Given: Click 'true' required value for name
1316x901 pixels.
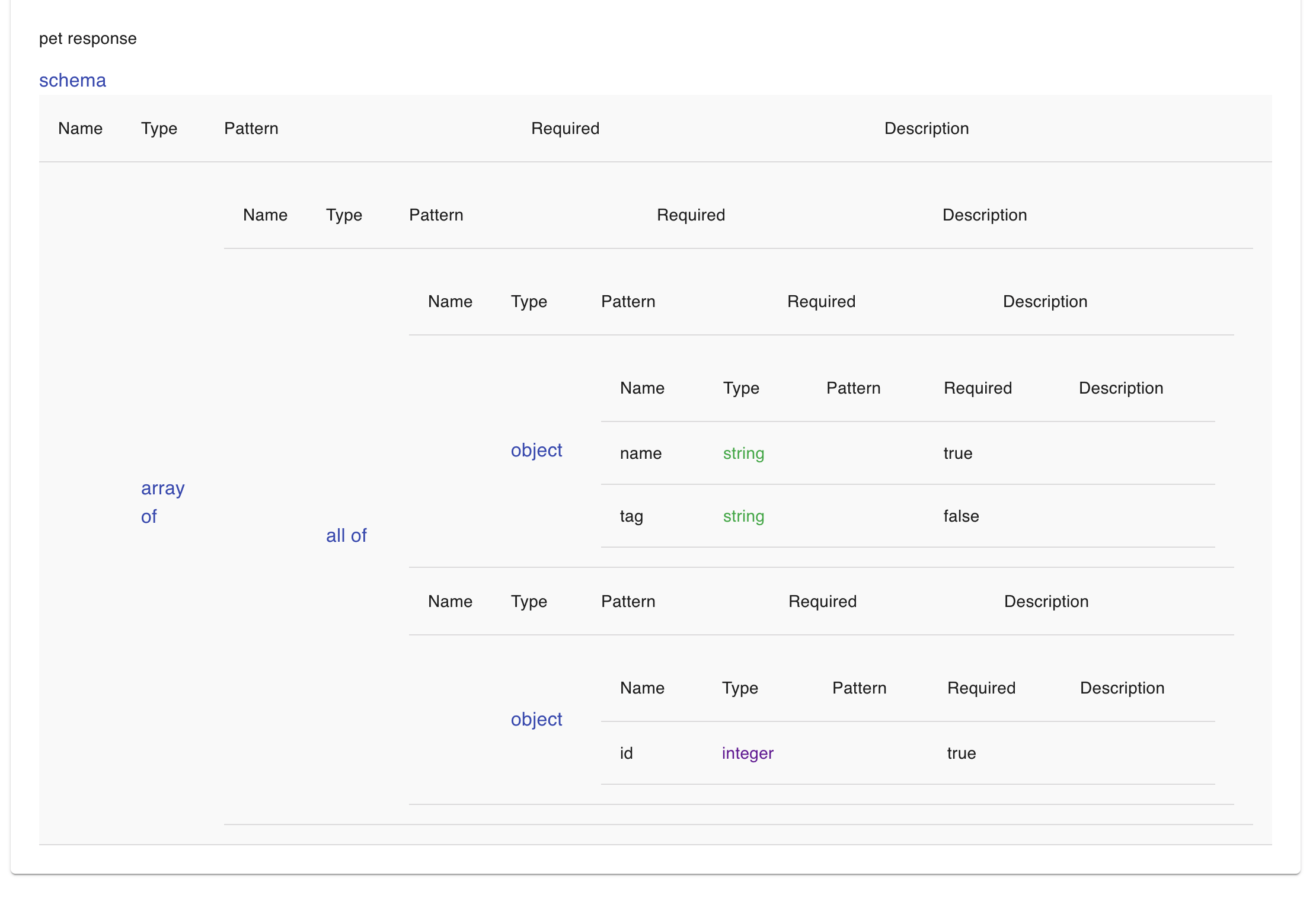Looking at the screenshot, I should click(958, 453).
